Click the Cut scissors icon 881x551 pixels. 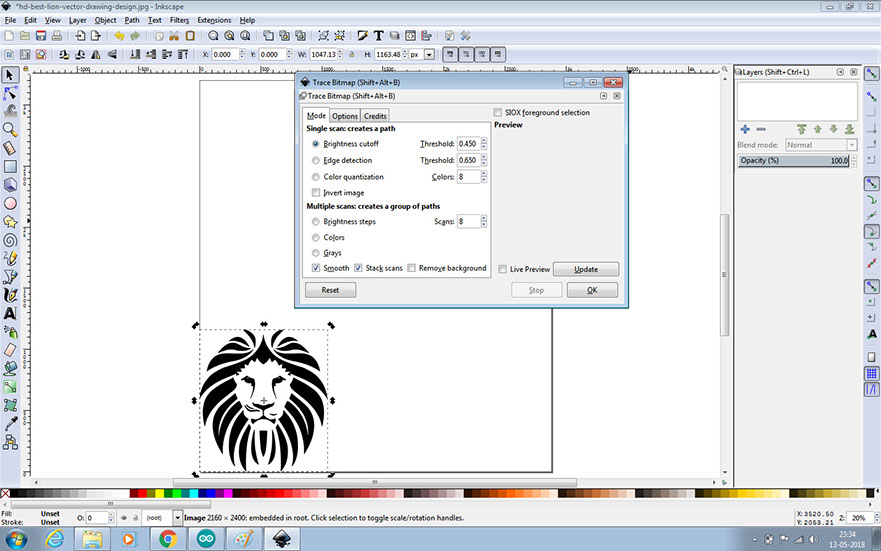[174, 36]
